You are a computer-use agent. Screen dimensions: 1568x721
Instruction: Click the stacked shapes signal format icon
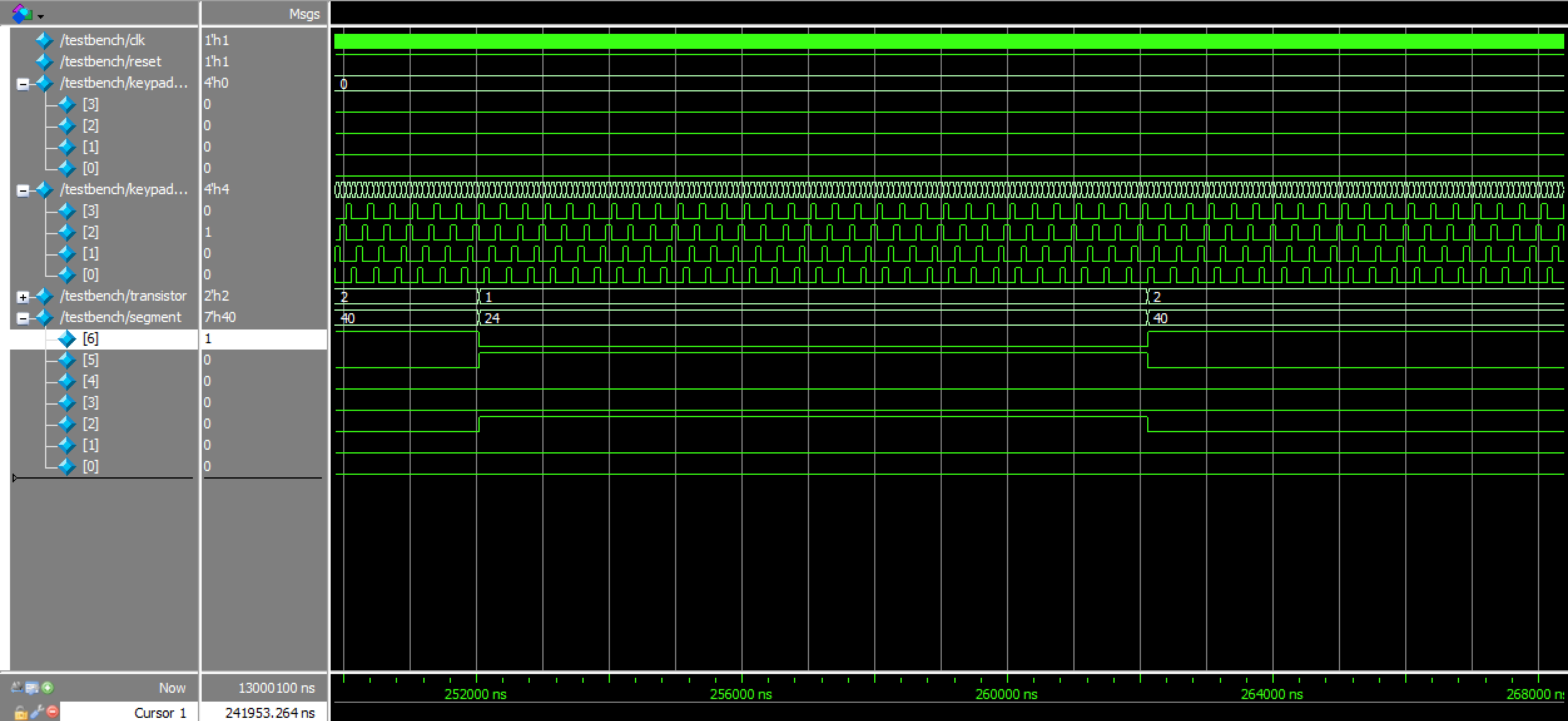(22, 14)
